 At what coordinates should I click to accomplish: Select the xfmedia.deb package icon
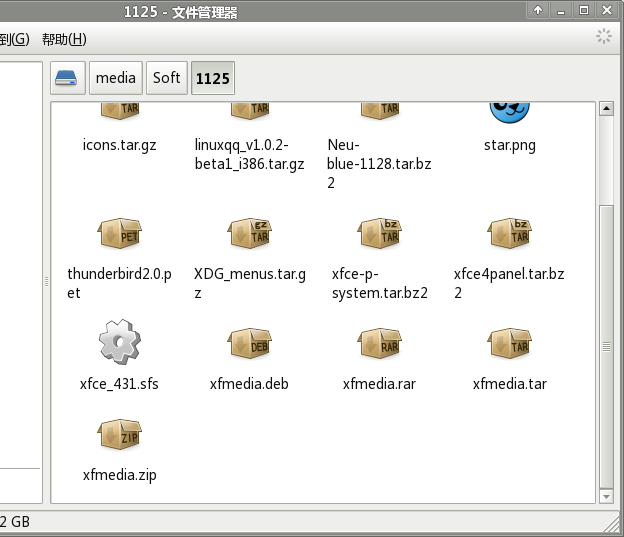pyautogui.click(x=250, y=343)
